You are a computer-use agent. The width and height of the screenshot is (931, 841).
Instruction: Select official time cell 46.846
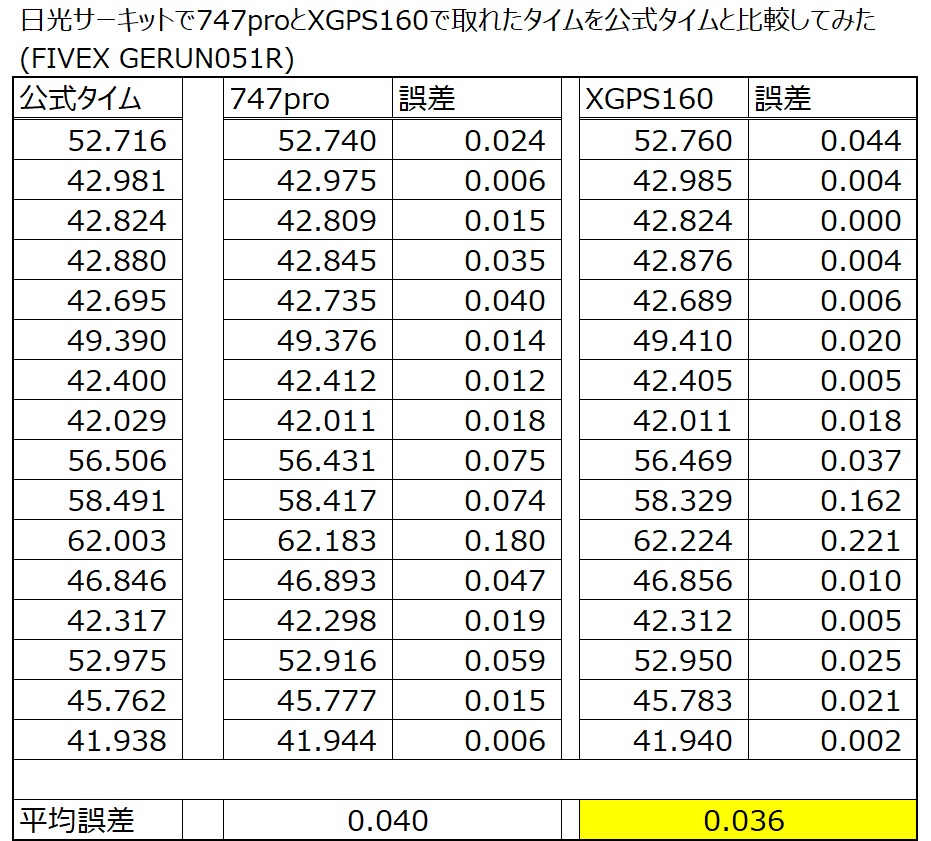coord(97,580)
